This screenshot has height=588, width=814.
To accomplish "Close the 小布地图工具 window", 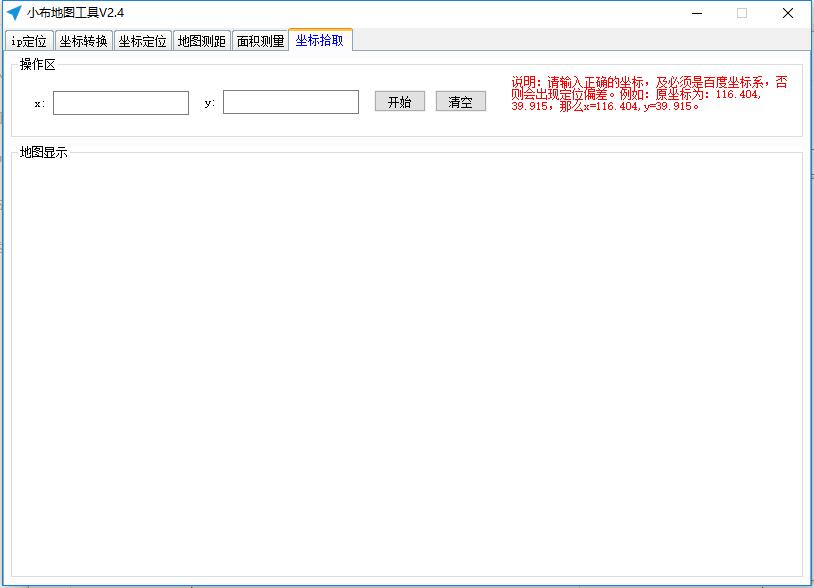I will click(x=788, y=13).
